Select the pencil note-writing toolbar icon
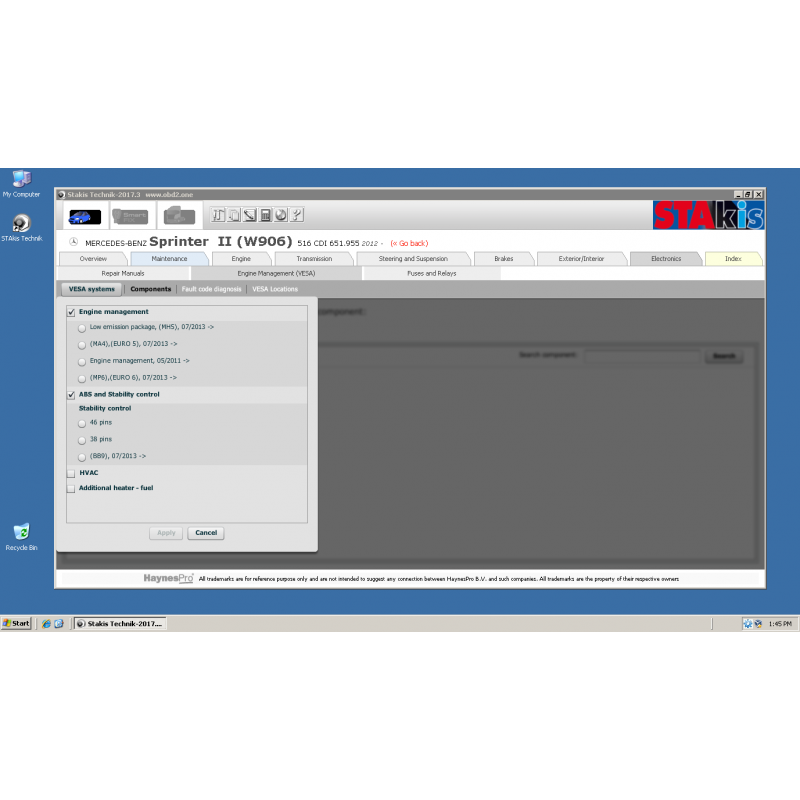 coord(248,215)
